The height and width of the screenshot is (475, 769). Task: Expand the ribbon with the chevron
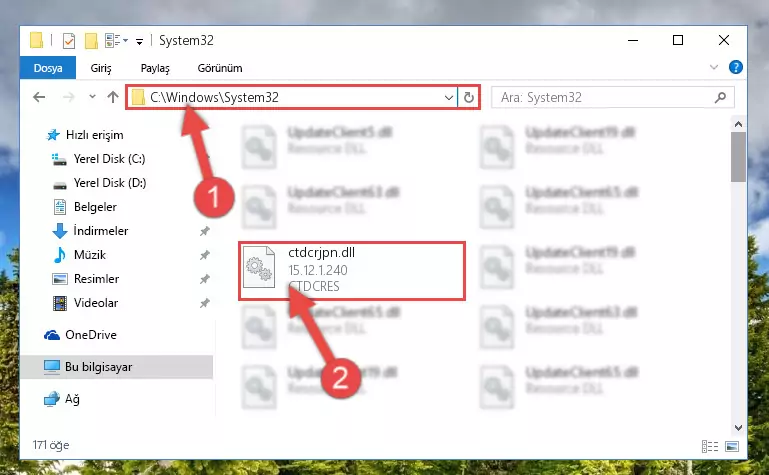(x=714, y=67)
